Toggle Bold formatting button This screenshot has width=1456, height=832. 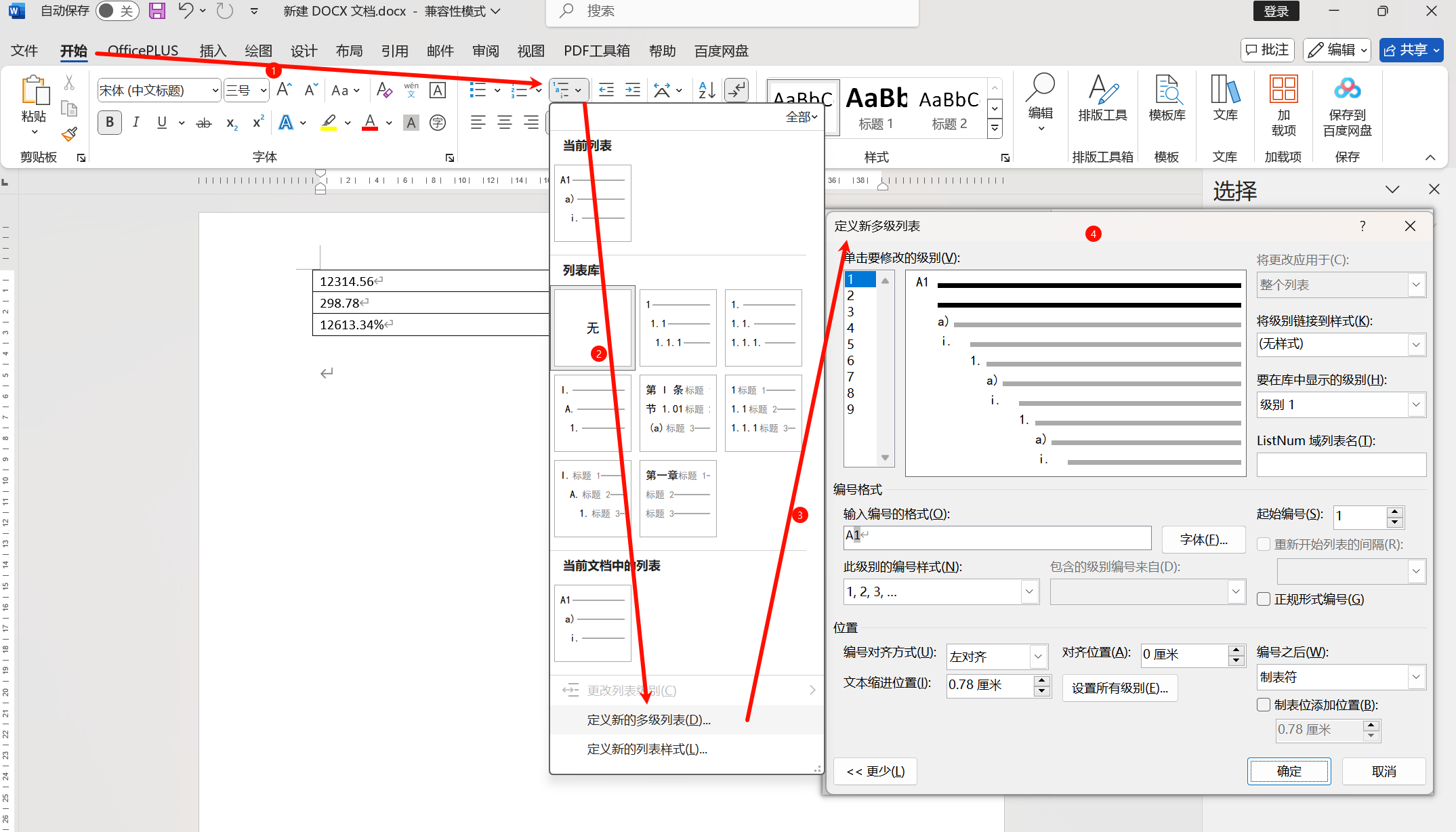click(x=110, y=123)
